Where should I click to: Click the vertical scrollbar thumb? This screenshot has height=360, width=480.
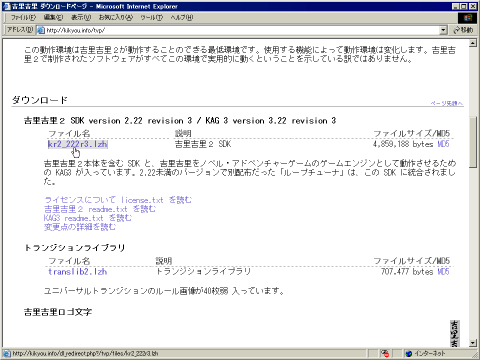(473, 142)
